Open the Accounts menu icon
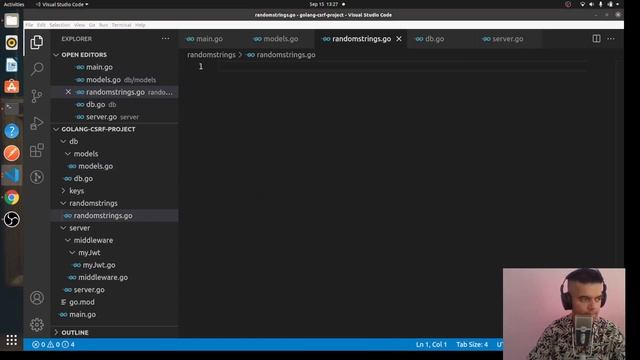640x360 pixels. coord(37,298)
